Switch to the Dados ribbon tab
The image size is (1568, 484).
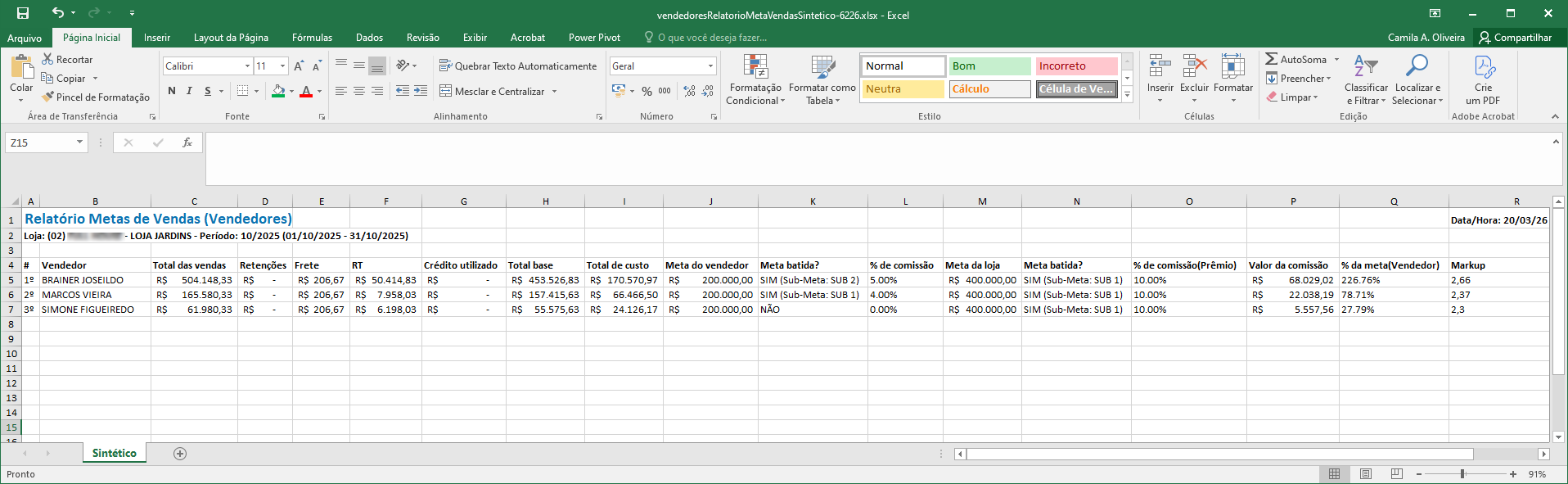[369, 38]
